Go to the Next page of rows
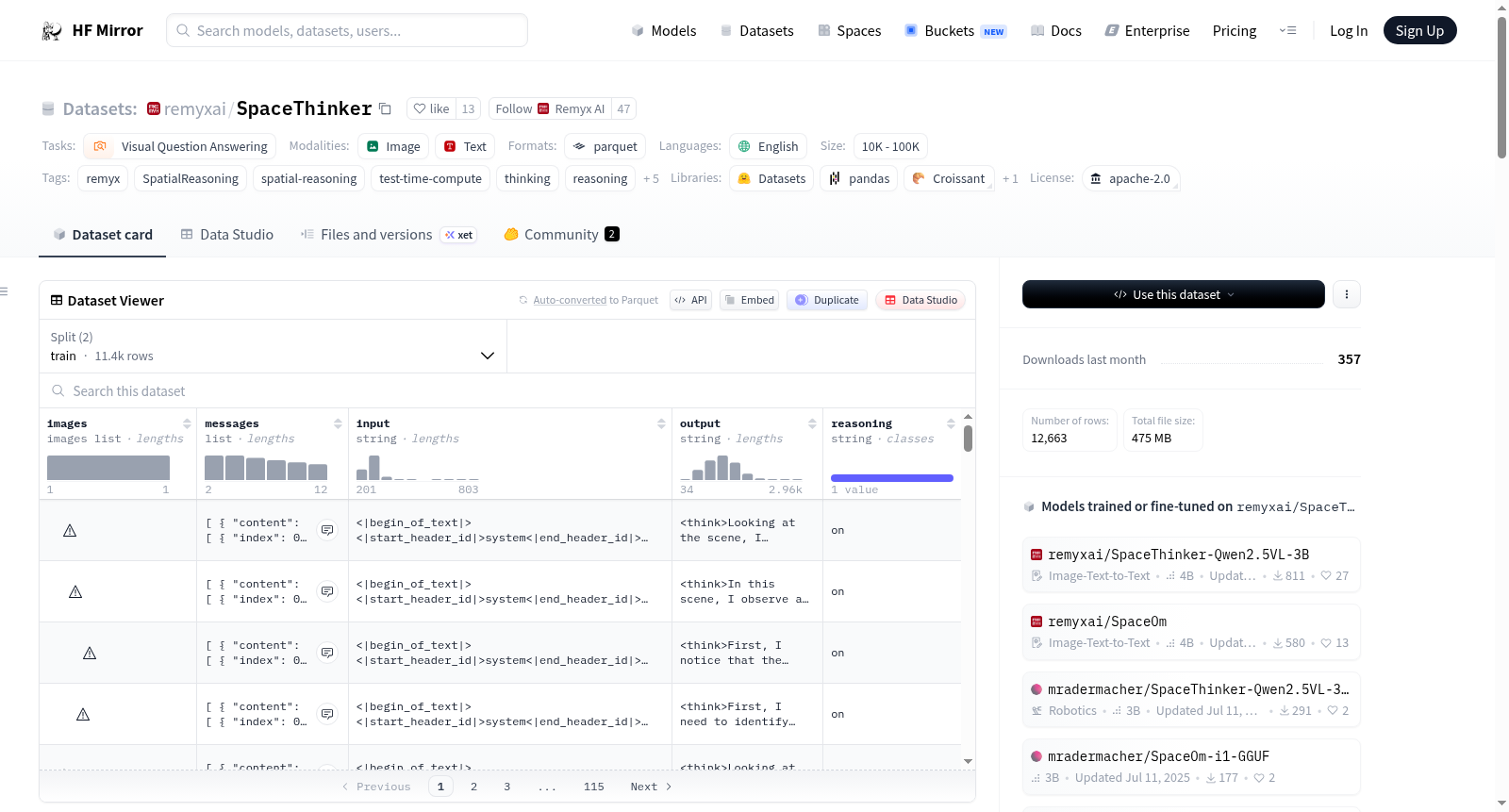The width and height of the screenshot is (1509, 812). [651, 787]
